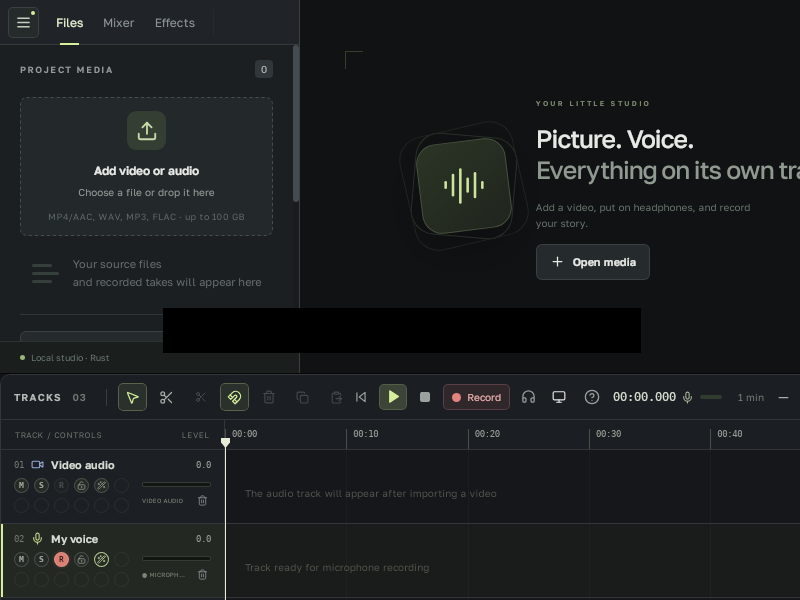Click the My voice level value 0.0
This screenshot has width=800, height=600.
point(203,539)
